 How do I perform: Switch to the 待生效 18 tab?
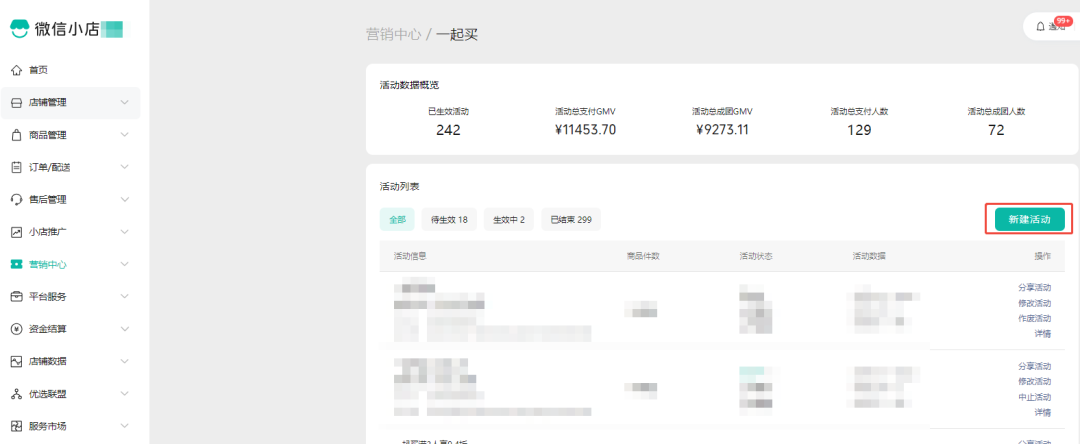click(x=449, y=220)
